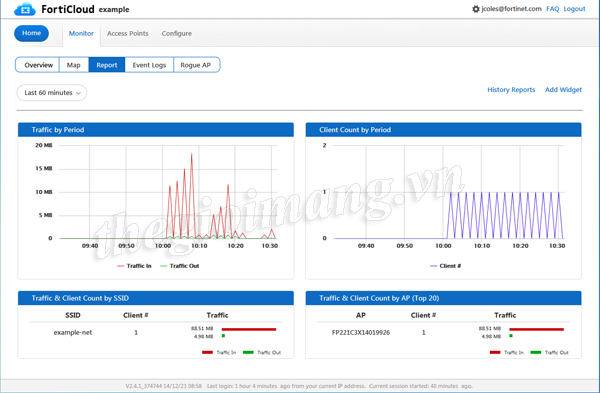
Task: Expand the Last 60 minutes dropdown
Action: 52,93
